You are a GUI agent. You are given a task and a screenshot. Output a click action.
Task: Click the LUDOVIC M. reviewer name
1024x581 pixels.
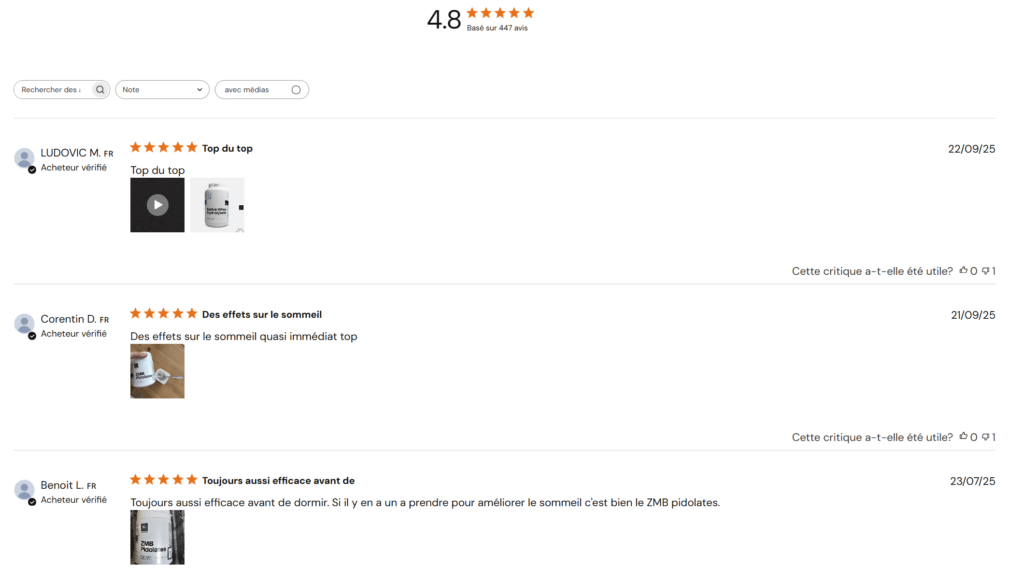70,153
